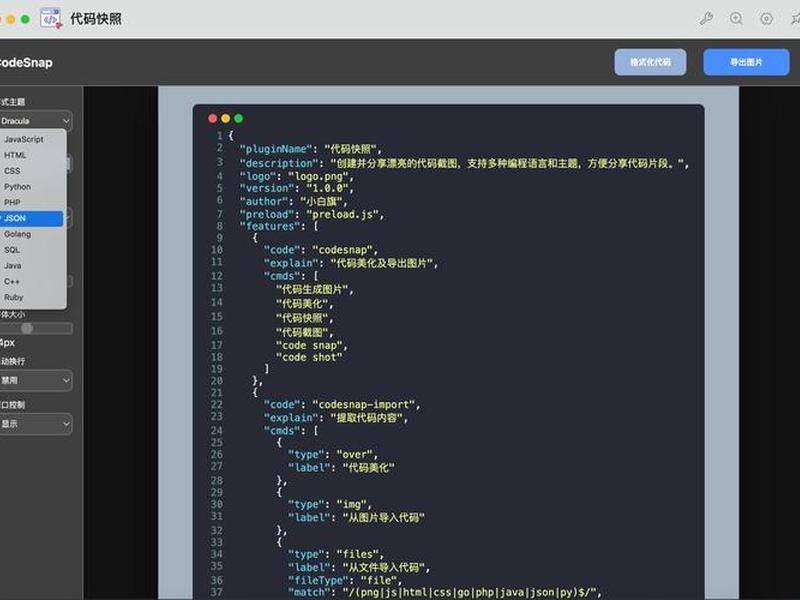Click the "description" key on line 3
The width and height of the screenshot is (800, 600).
pos(279,163)
